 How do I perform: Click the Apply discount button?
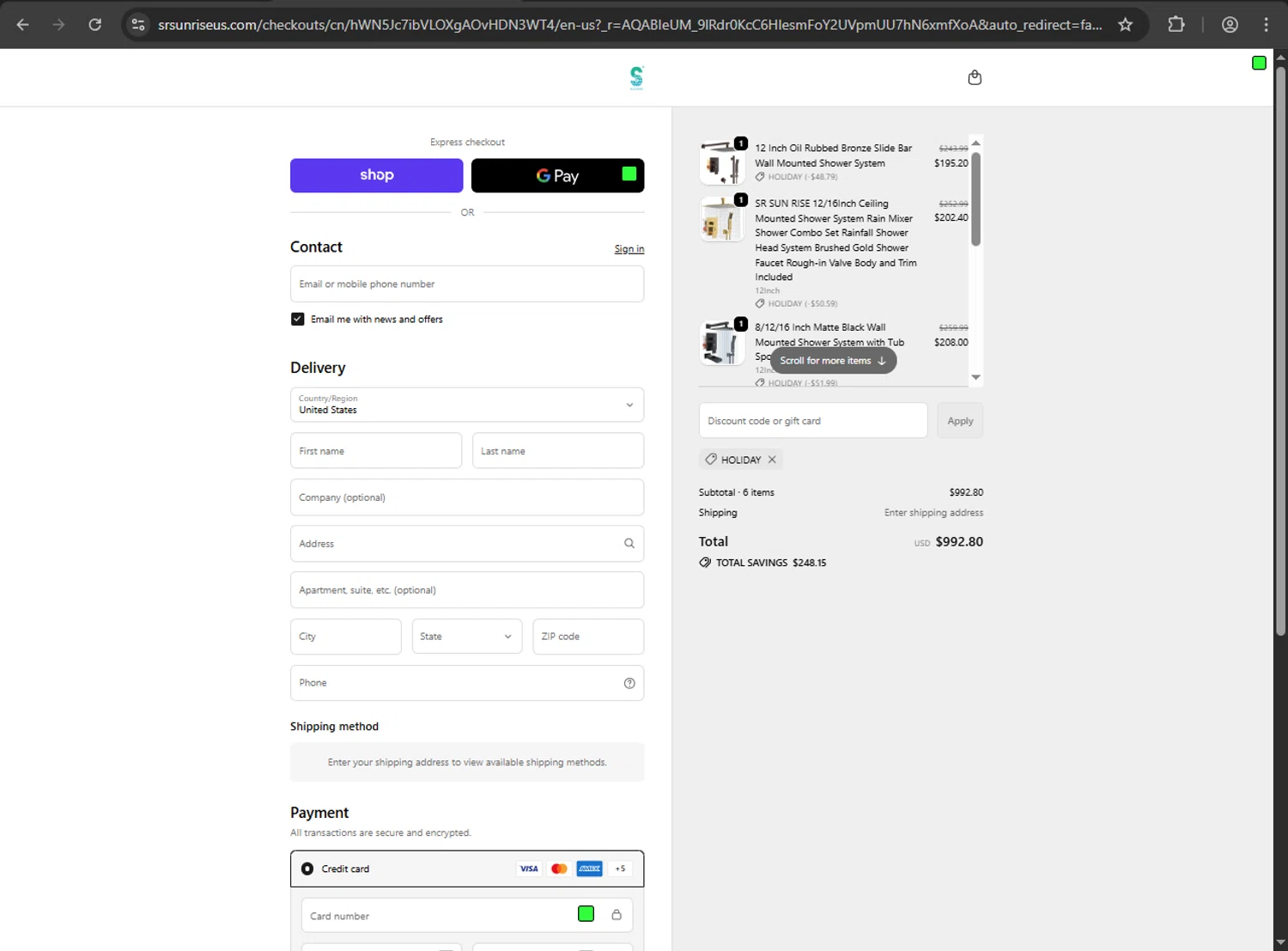(x=960, y=421)
